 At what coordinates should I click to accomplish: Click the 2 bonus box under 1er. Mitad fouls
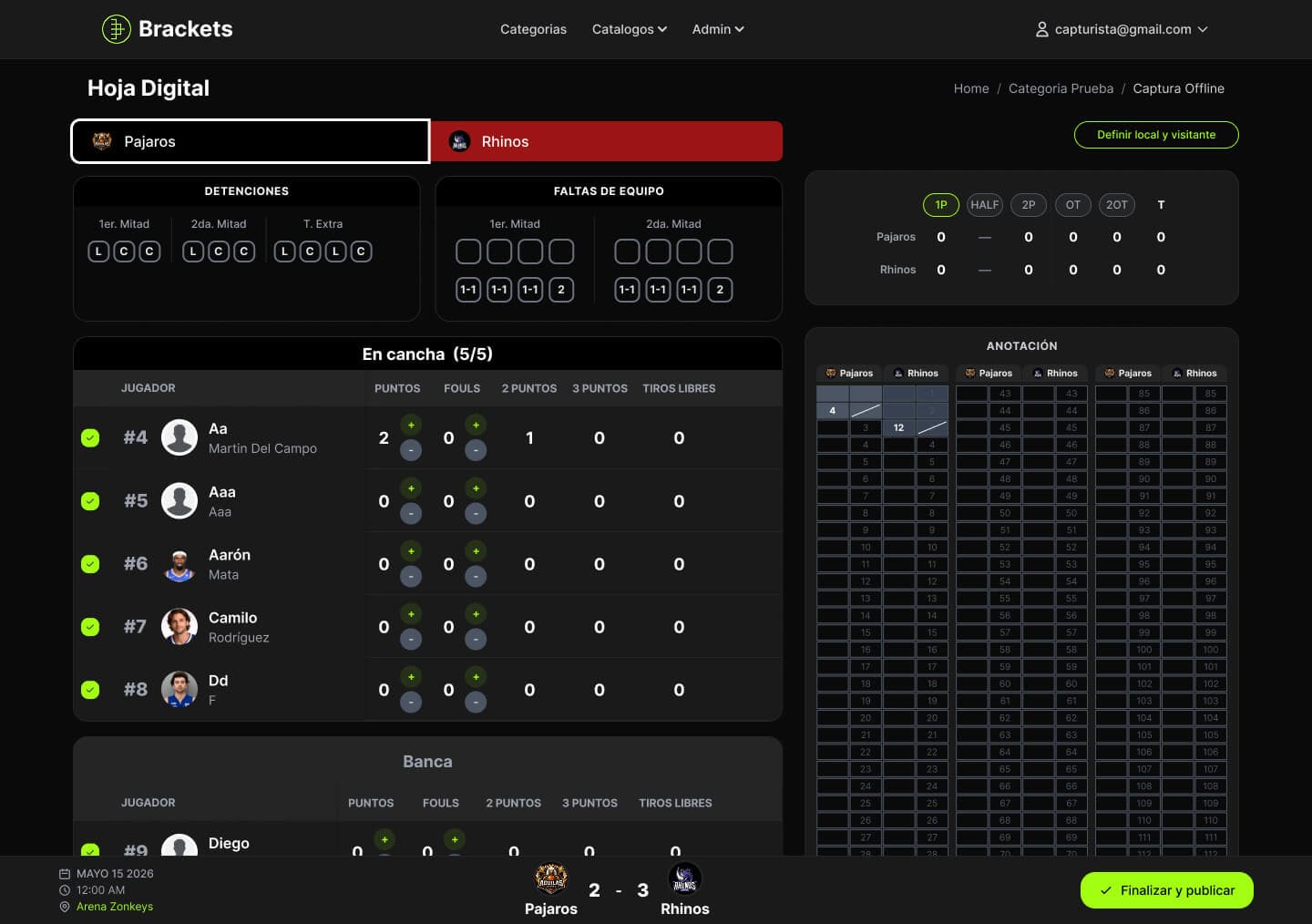561,290
